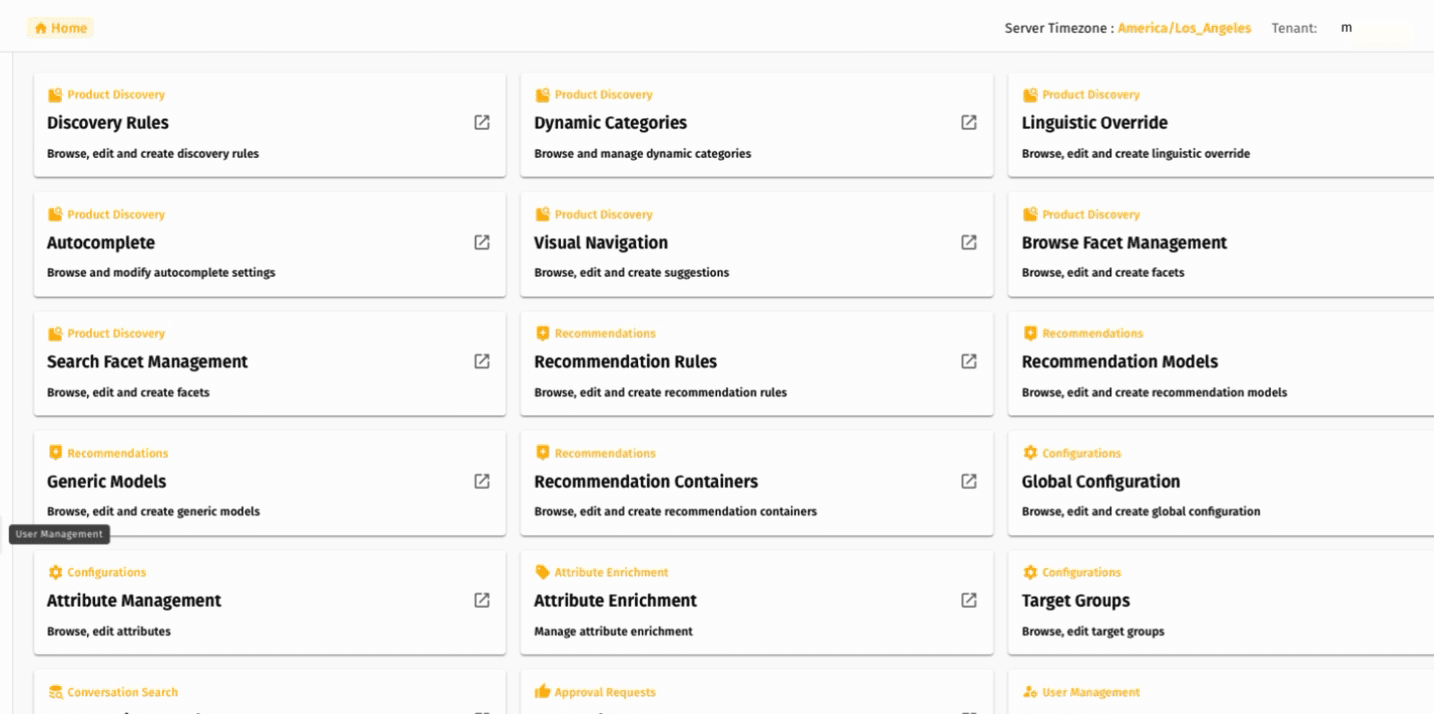Open the Recommendation Models title
This screenshot has width=1434, height=714.
tap(1120, 362)
